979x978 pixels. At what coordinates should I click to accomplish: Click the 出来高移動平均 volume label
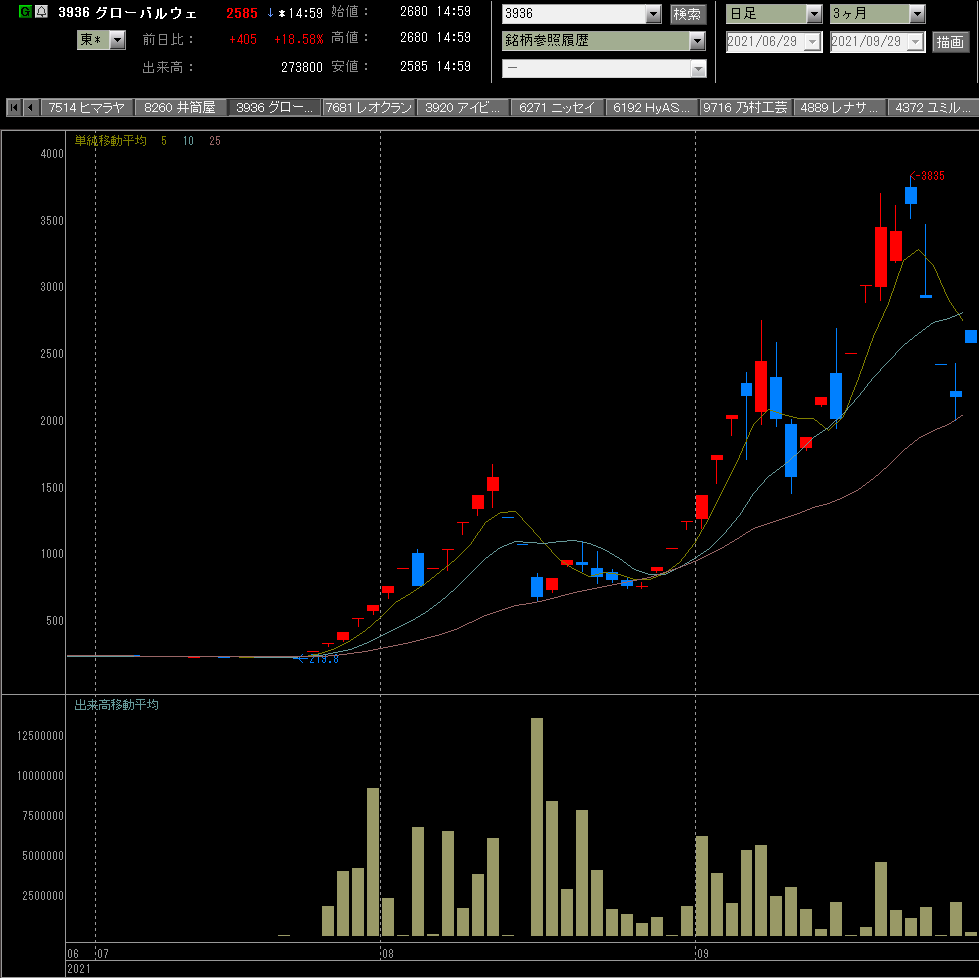coord(116,704)
